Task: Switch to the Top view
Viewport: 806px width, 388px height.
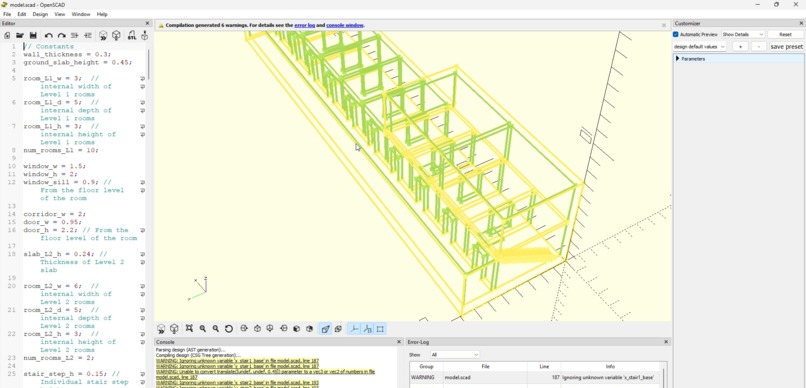Action: pos(257,329)
